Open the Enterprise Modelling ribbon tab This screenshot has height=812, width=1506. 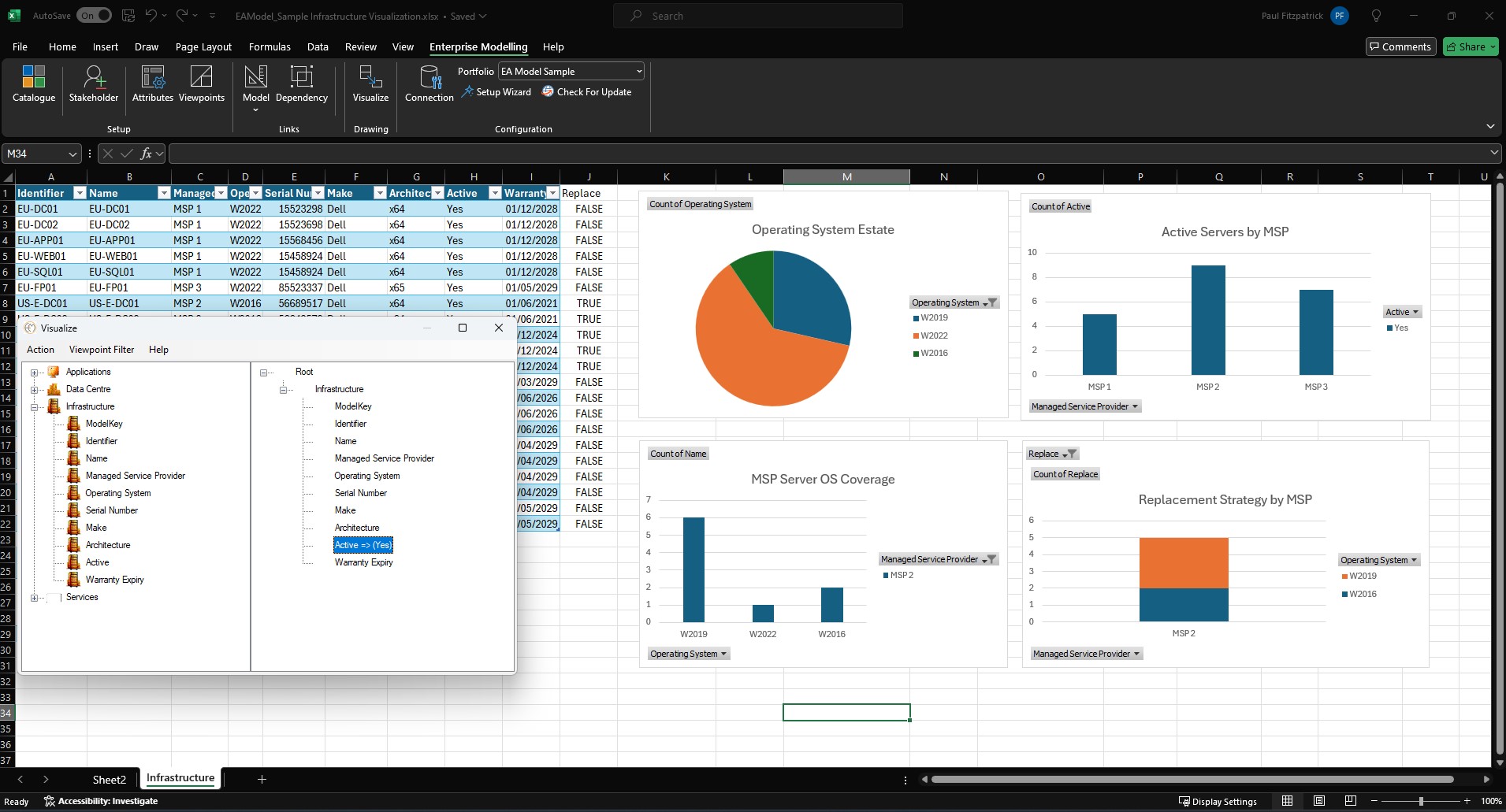point(478,47)
